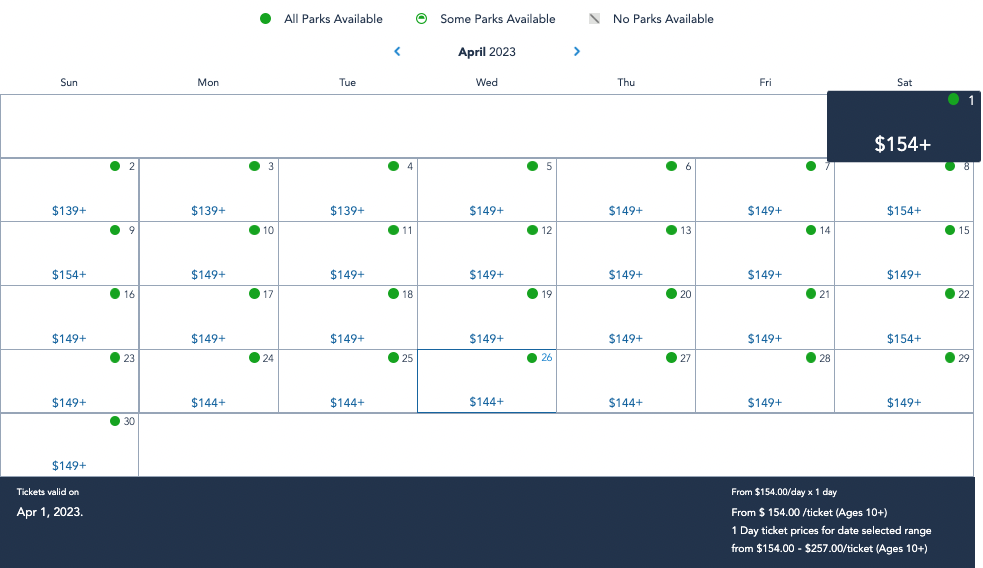Click the green dot on April 30
The height and width of the screenshot is (568, 983).
[115, 422]
